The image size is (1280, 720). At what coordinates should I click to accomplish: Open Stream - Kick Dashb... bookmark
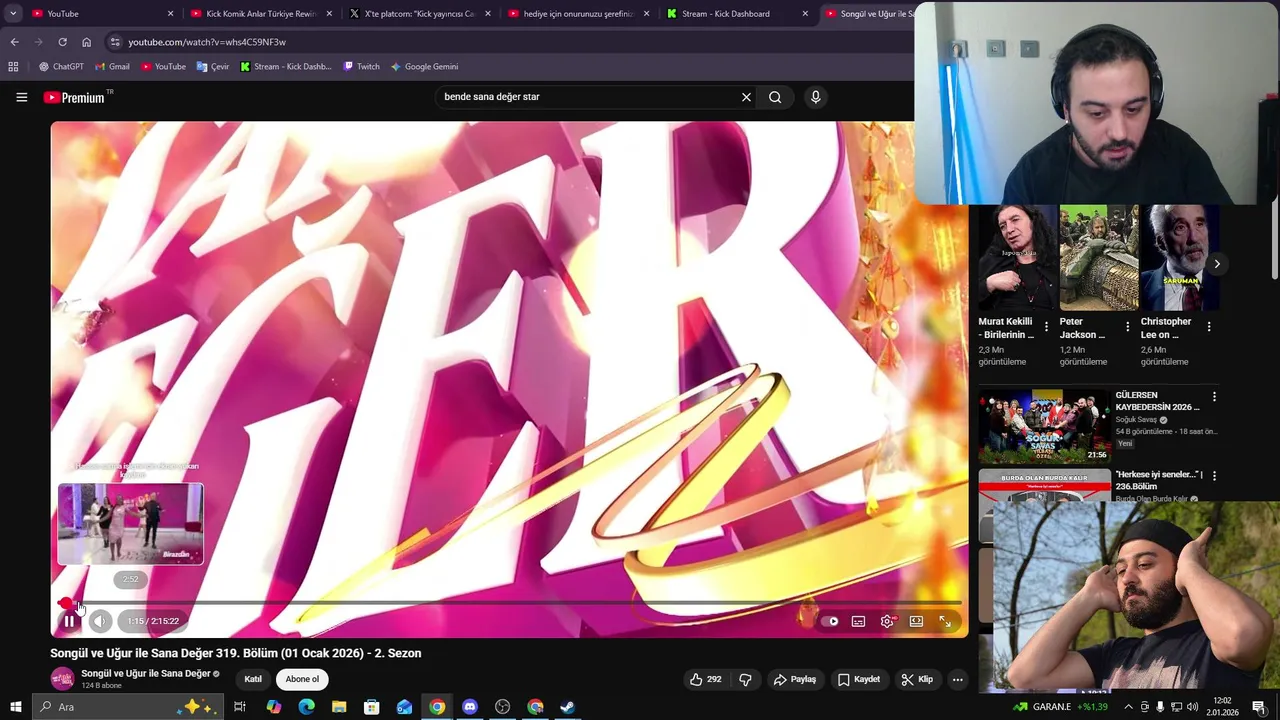285,67
